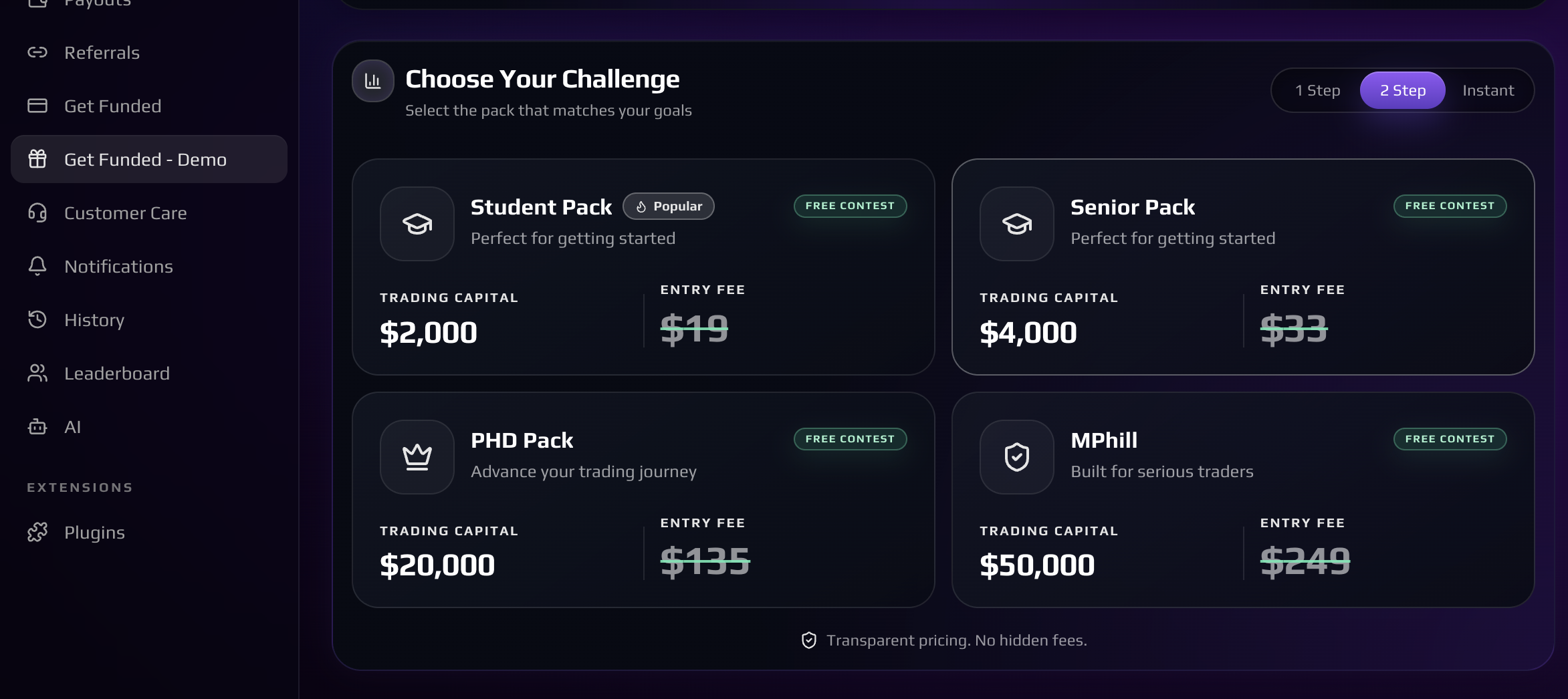Click the Customer Care headset icon
Image resolution: width=1568 pixels, height=699 pixels.
point(37,213)
